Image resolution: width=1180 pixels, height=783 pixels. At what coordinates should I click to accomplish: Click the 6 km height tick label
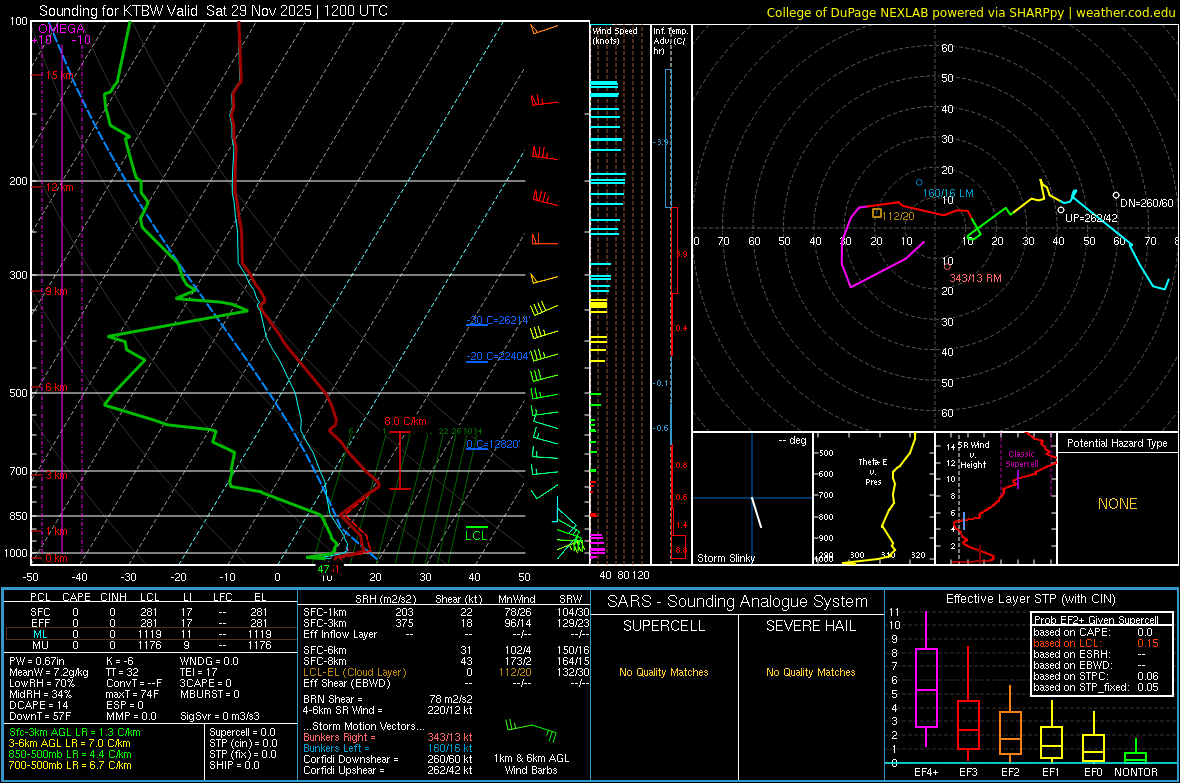point(56,387)
